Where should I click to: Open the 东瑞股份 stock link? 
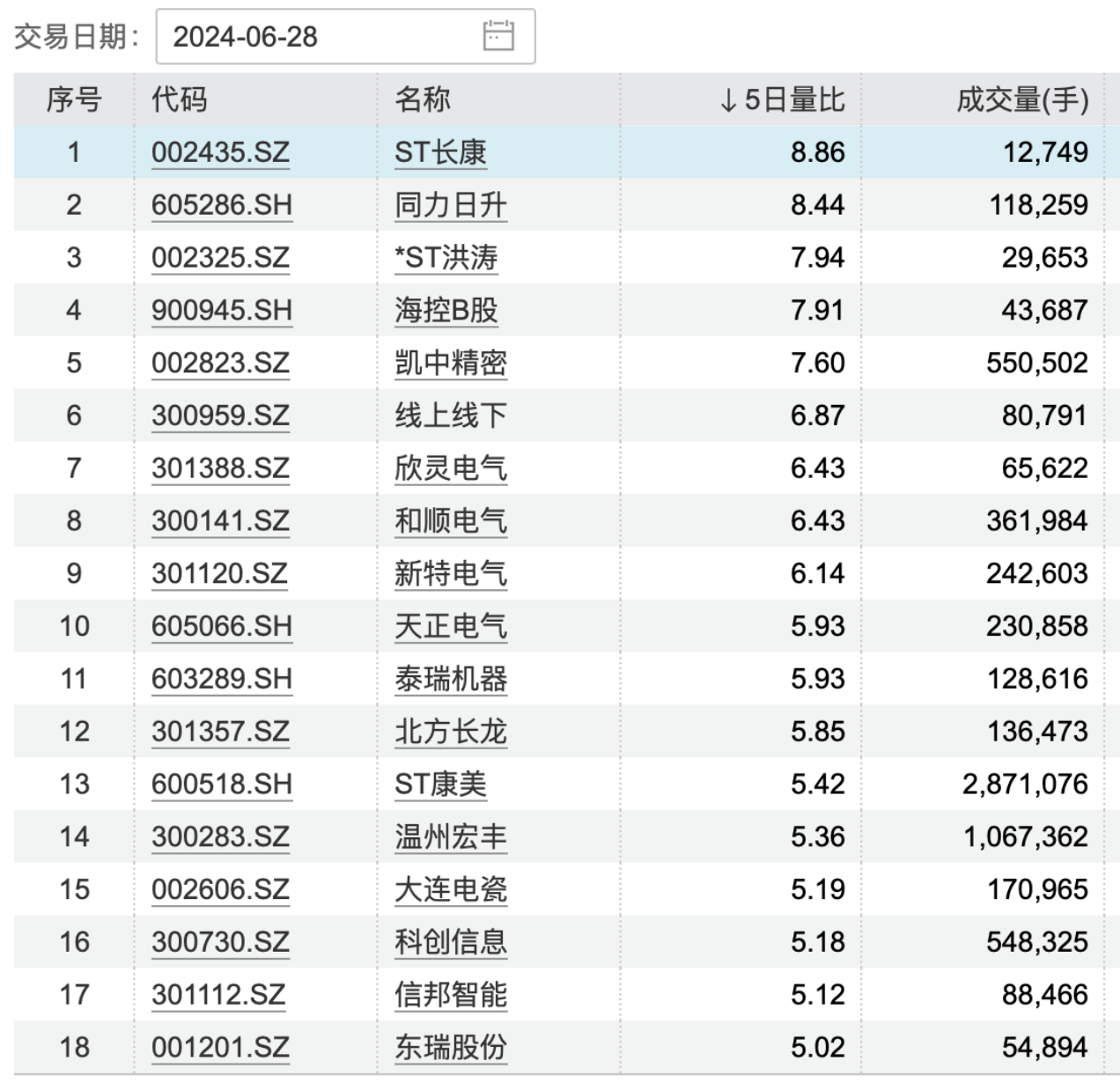pyautogui.click(x=451, y=1048)
